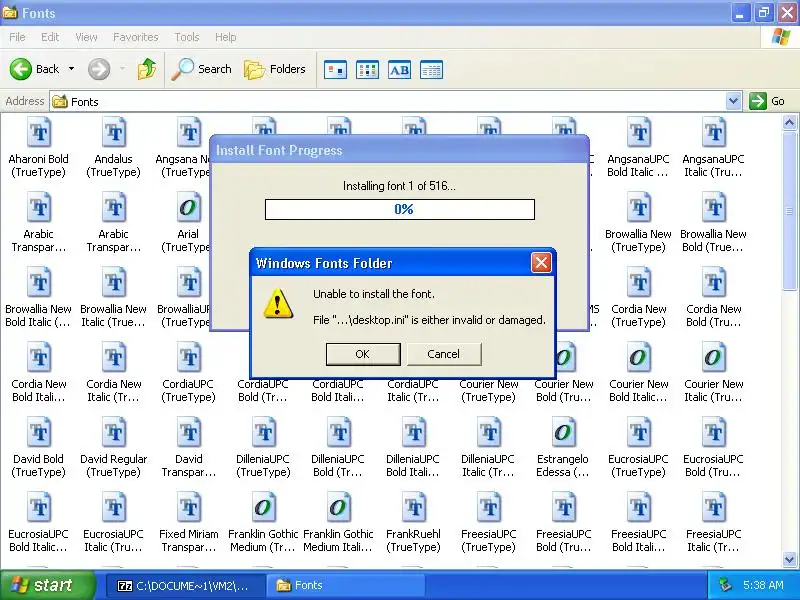Click the vertical scrollbar thumb

[789, 212]
